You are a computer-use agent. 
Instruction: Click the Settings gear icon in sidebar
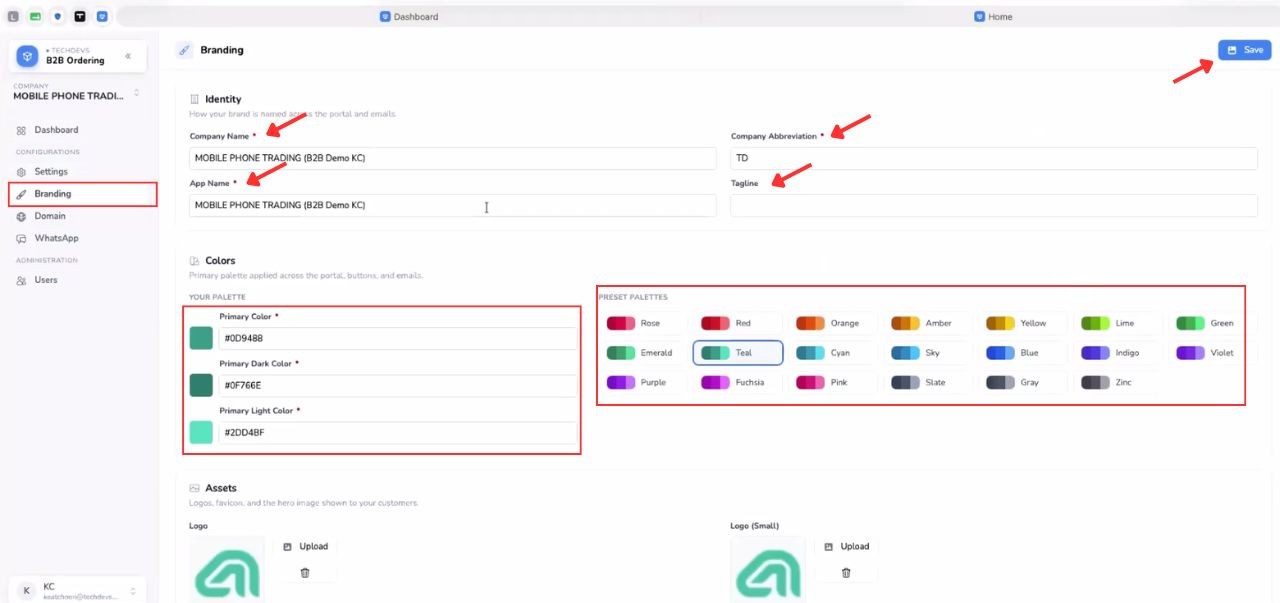tap(21, 172)
